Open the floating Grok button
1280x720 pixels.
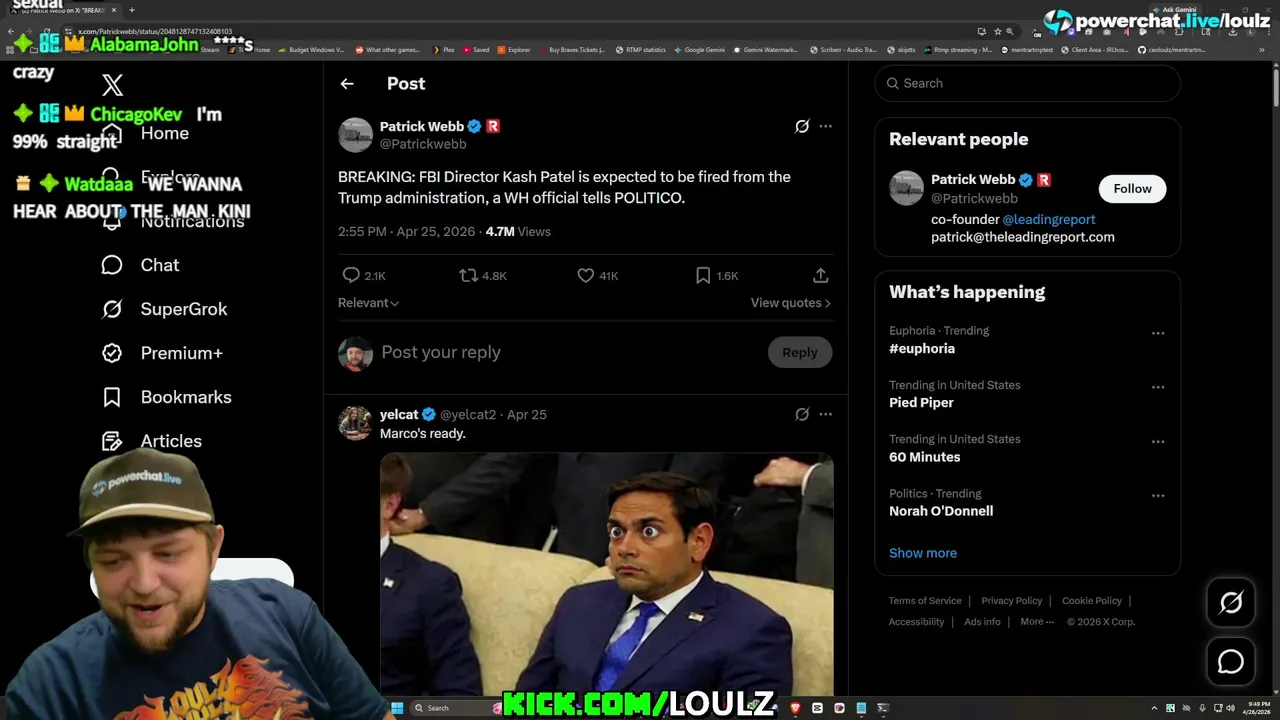(1231, 602)
